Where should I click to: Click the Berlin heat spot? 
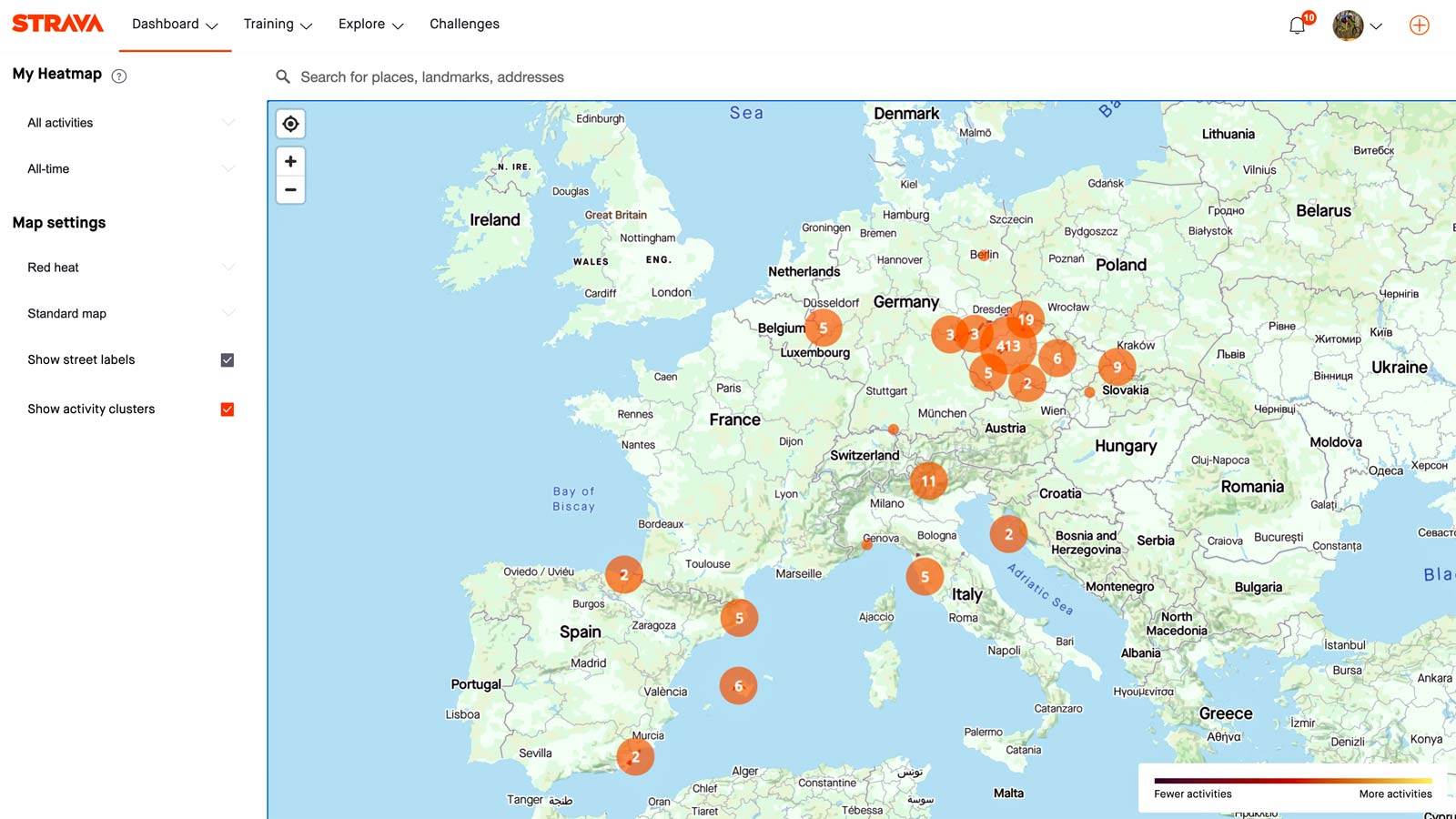[x=983, y=256]
